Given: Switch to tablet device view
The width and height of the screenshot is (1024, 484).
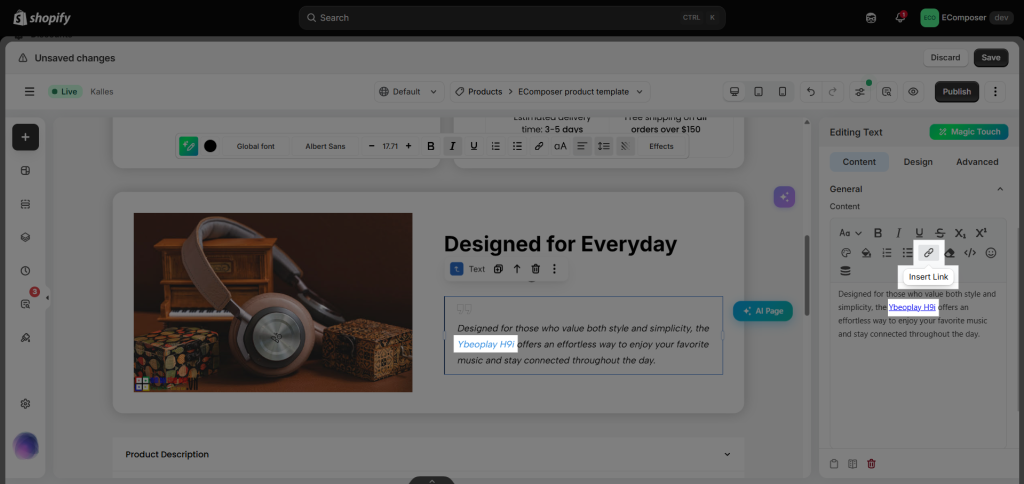Looking at the screenshot, I should [x=758, y=91].
